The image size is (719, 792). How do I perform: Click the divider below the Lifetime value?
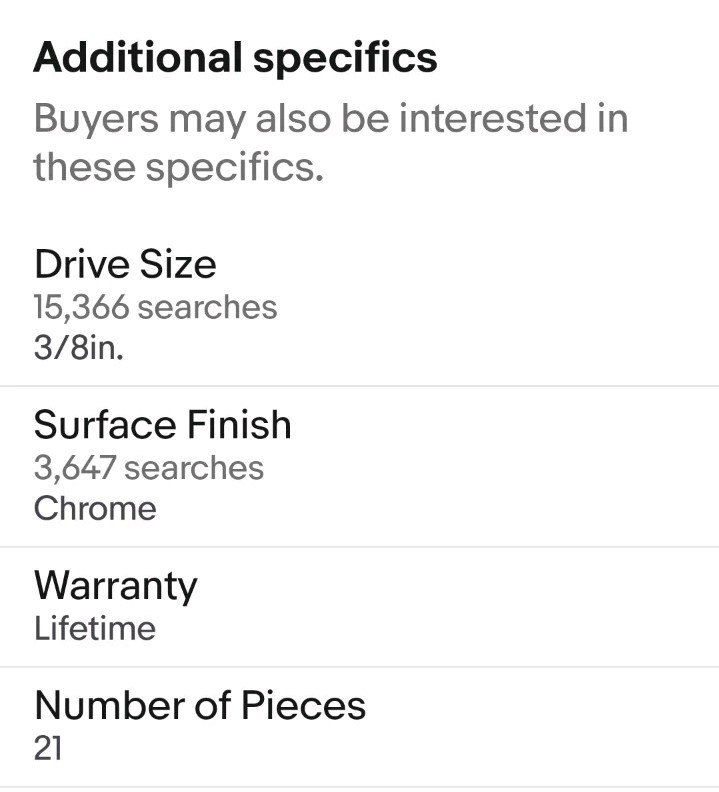point(359,667)
